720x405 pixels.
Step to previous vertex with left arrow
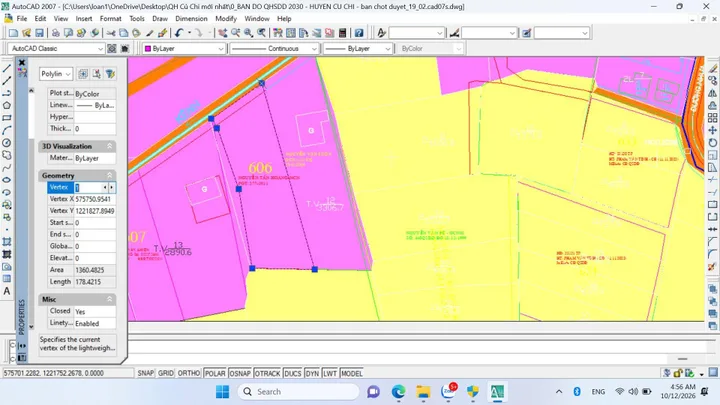point(105,187)
